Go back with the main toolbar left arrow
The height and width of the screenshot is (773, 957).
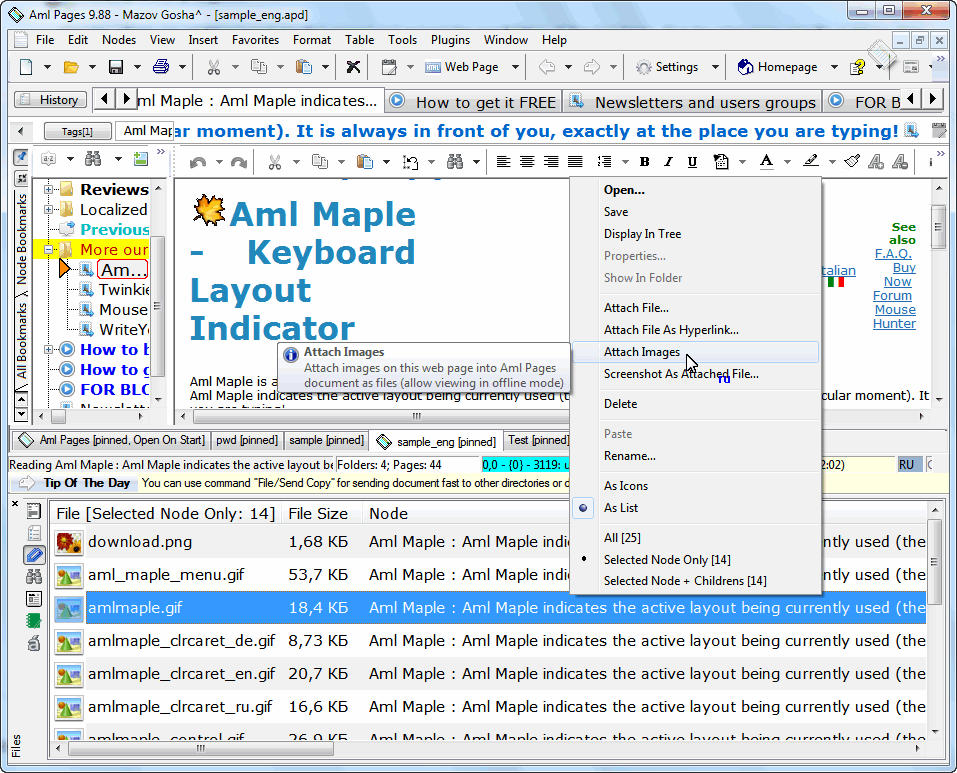click(x=547, y=67)
